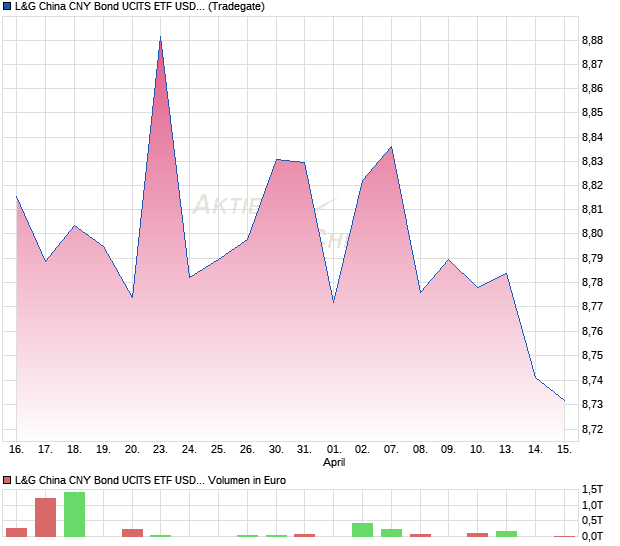Image resolution: width=620 pixels, height=546 pixels.
Task: Click the red legend square beside Volumen in Euro
Action: pos(8,481)
